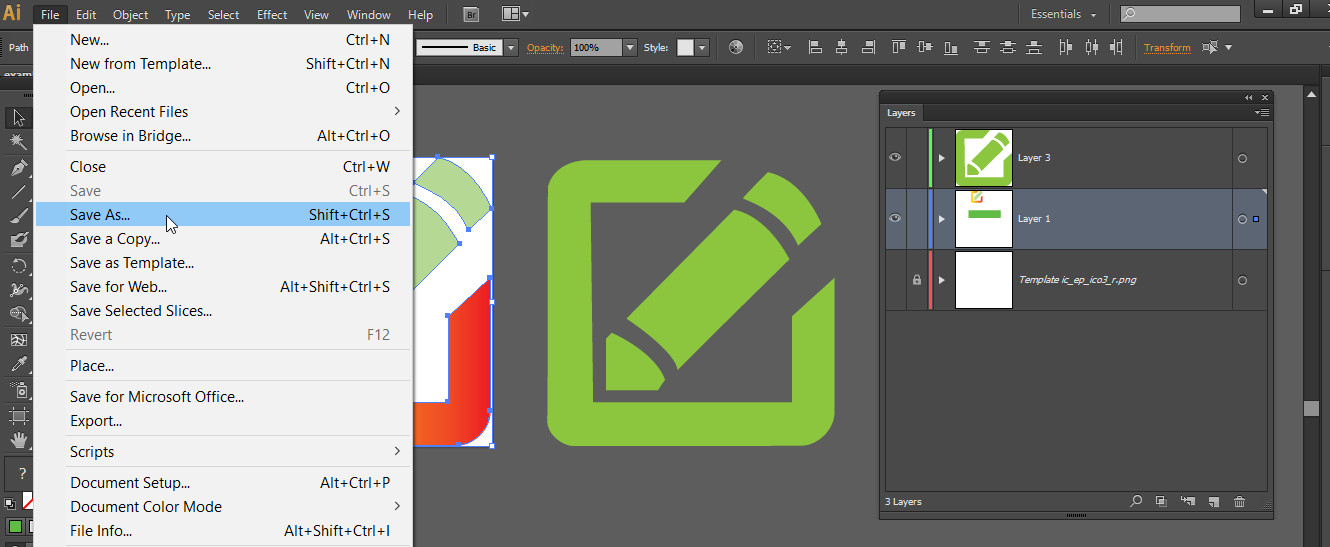The image size is (1330, 547).
Task: Open Layers panel flyout menu
Action: 1262,113
